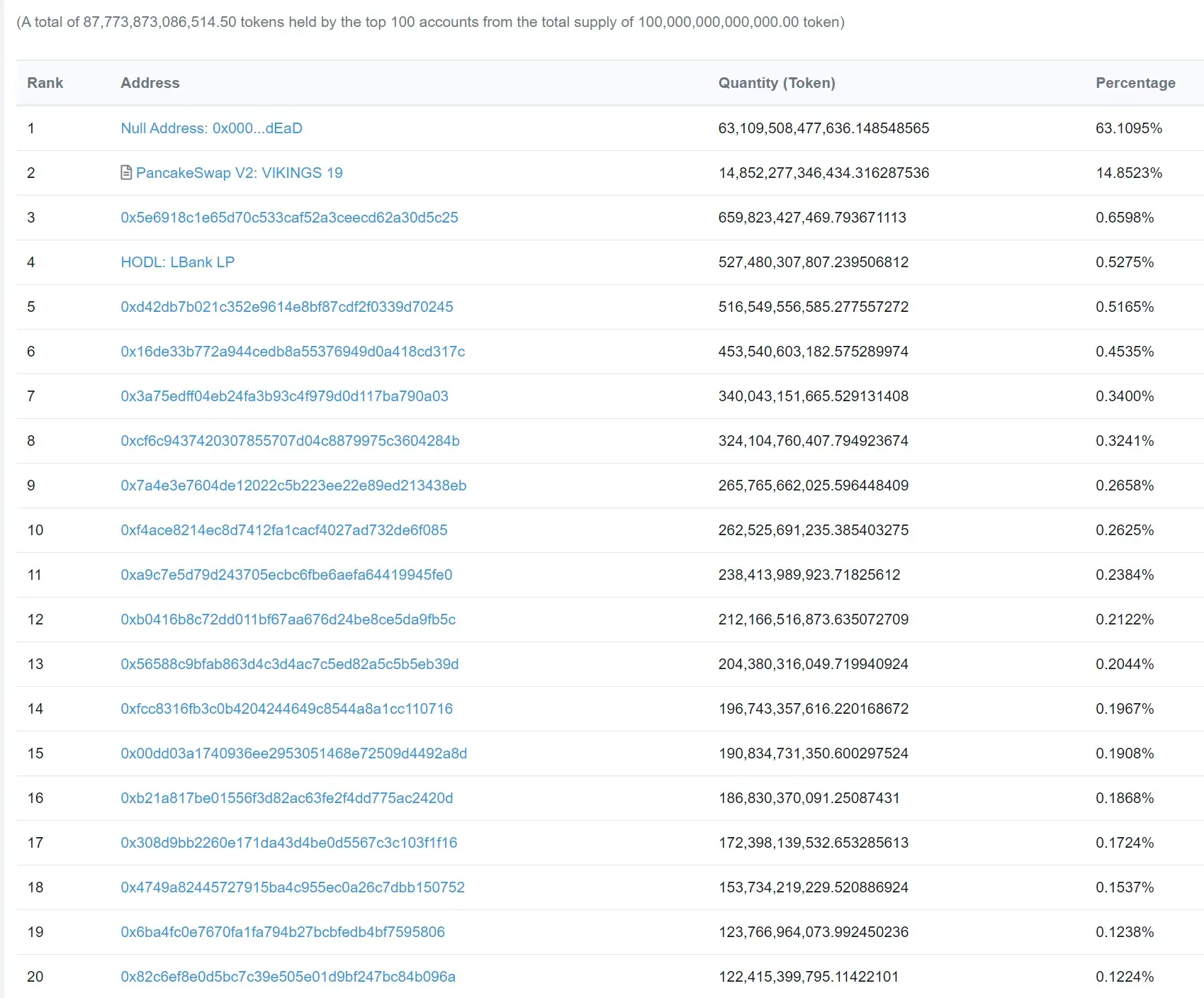Select quantity 659,823,427,469.793671113
This screenshot has height=998, width=1204.
pyautogui.click(x=812, y=218)
